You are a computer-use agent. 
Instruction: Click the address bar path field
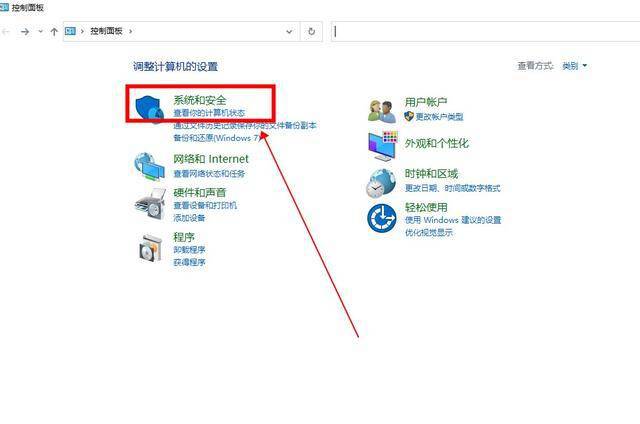pos(182,31)
